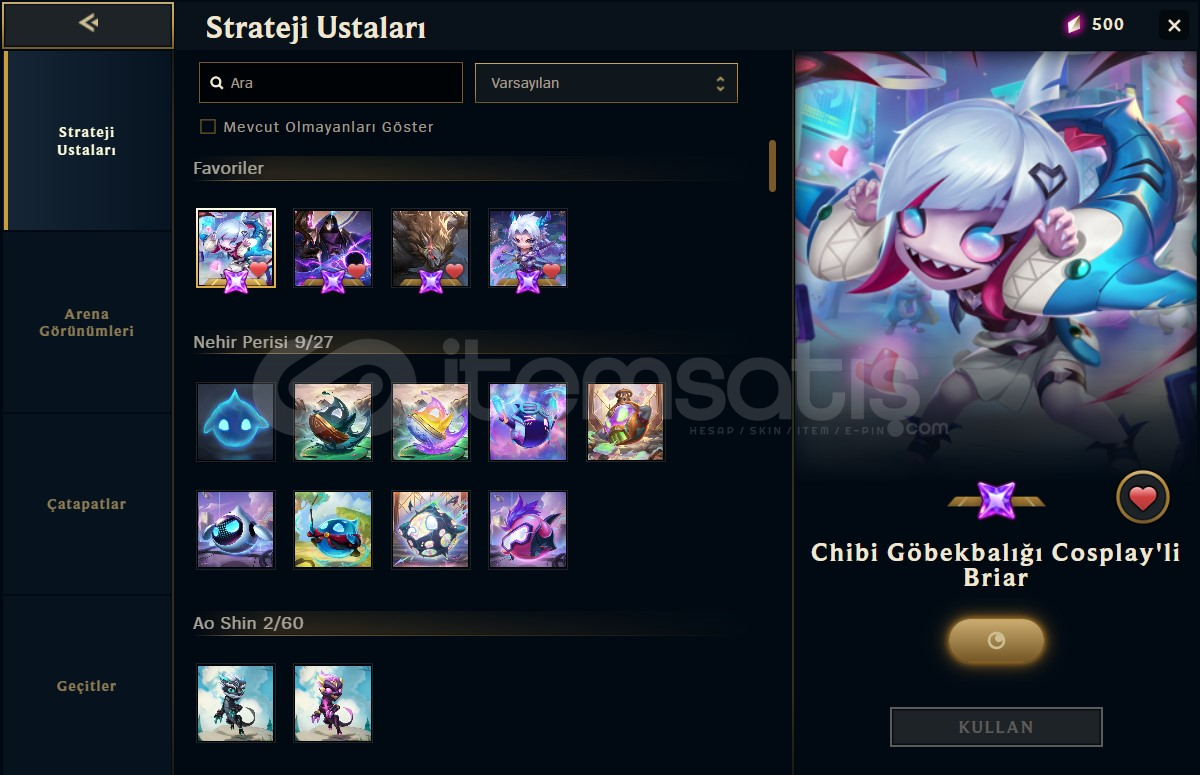The width and height of the screenshot is (1200, 775).
Task: Toggle the round golden preview button
Action: [996, 641]
